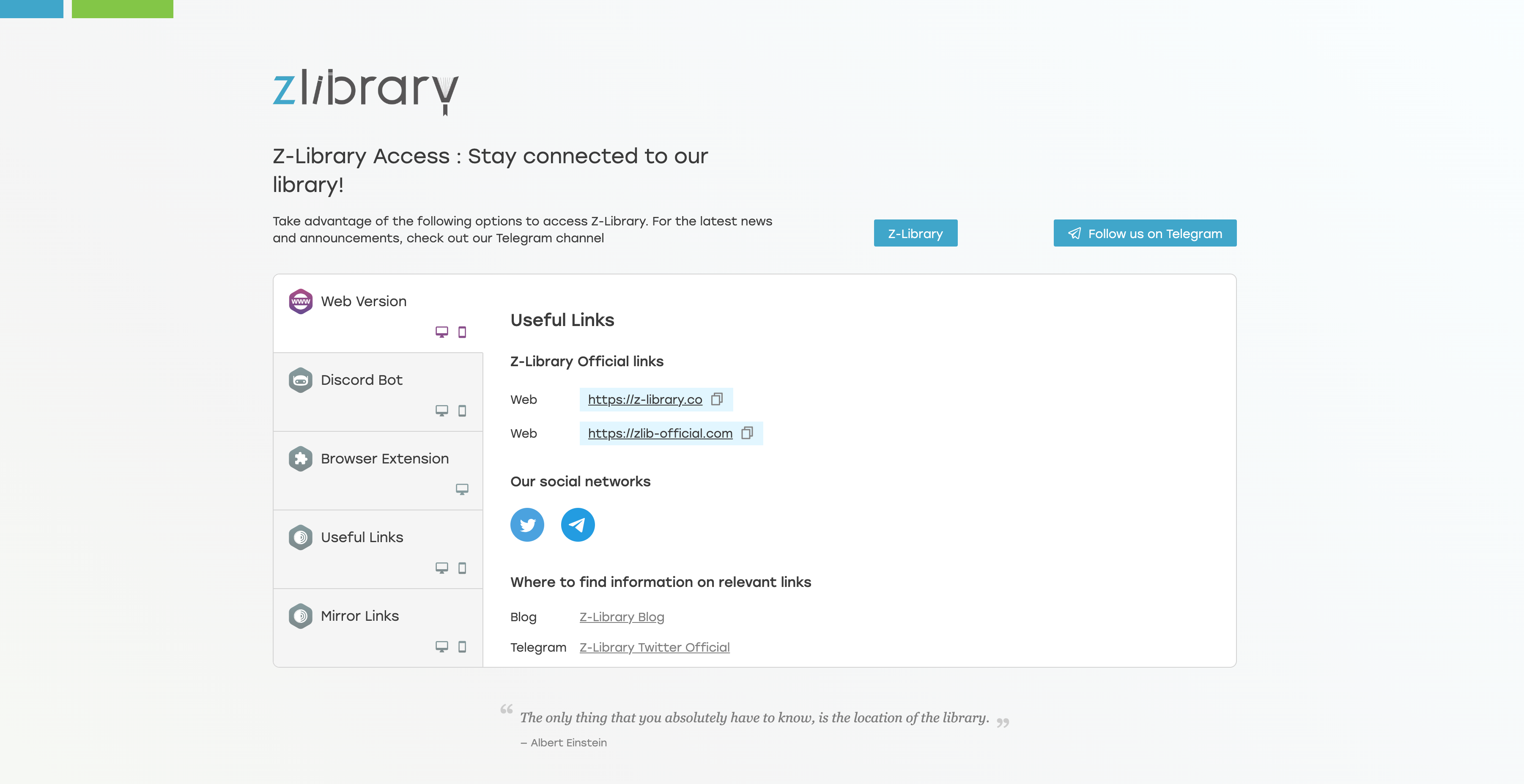
Task: Copy the z-library.co link
Action: [x=716, y=399]
